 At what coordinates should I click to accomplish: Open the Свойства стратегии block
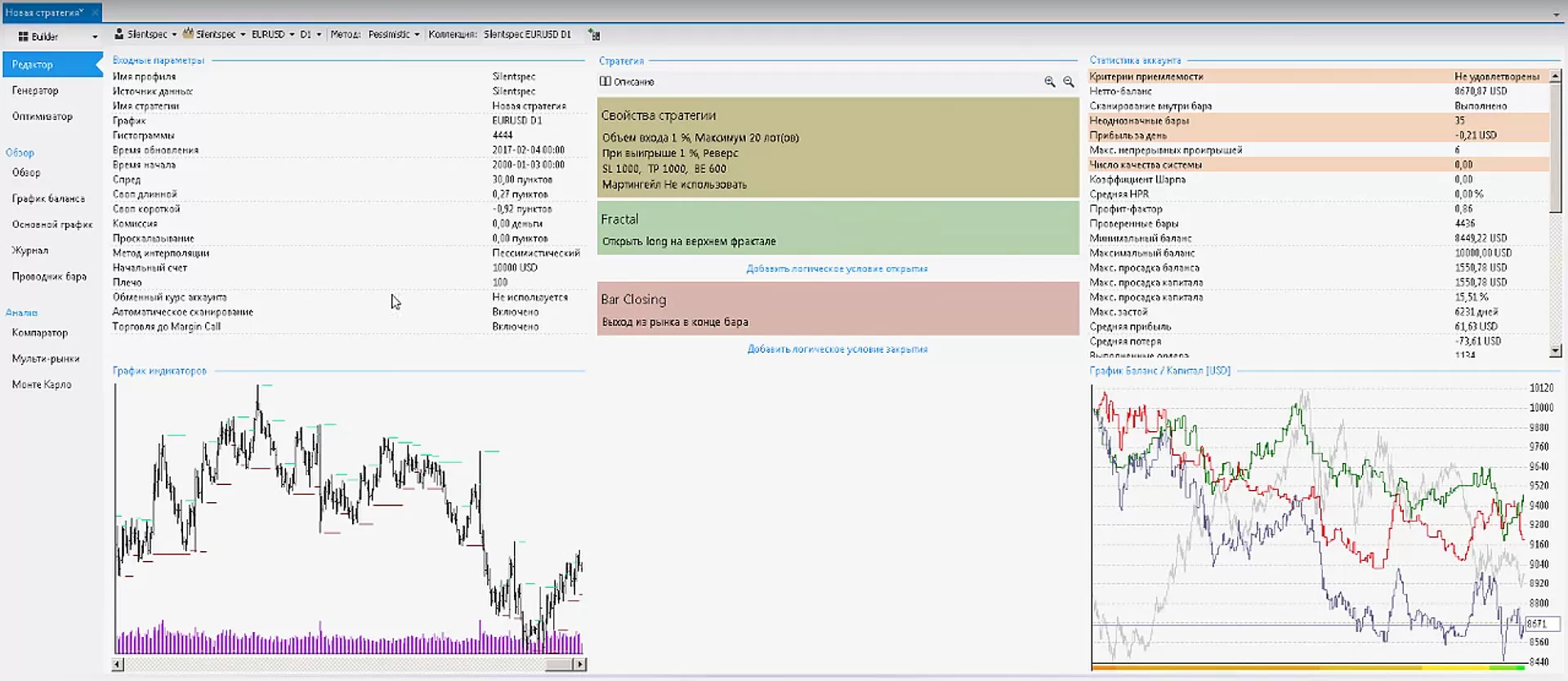pyautogui.click(x=838, y=148)
